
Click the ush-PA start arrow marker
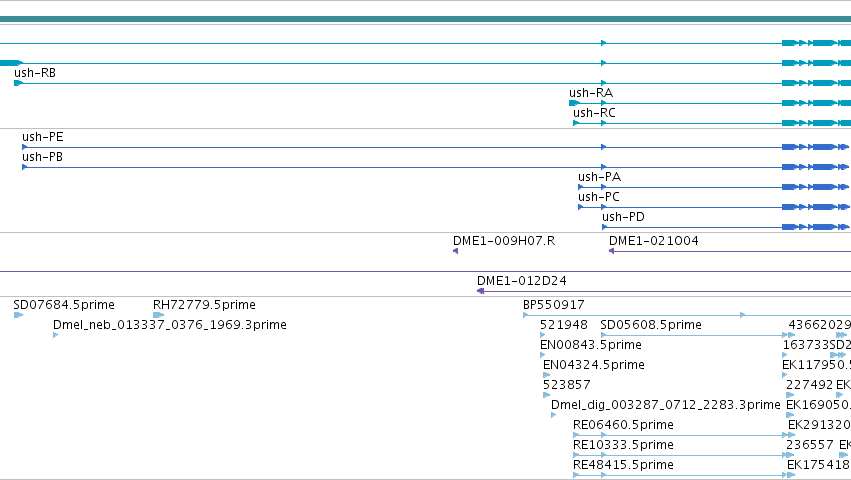[x=581, y=187]
